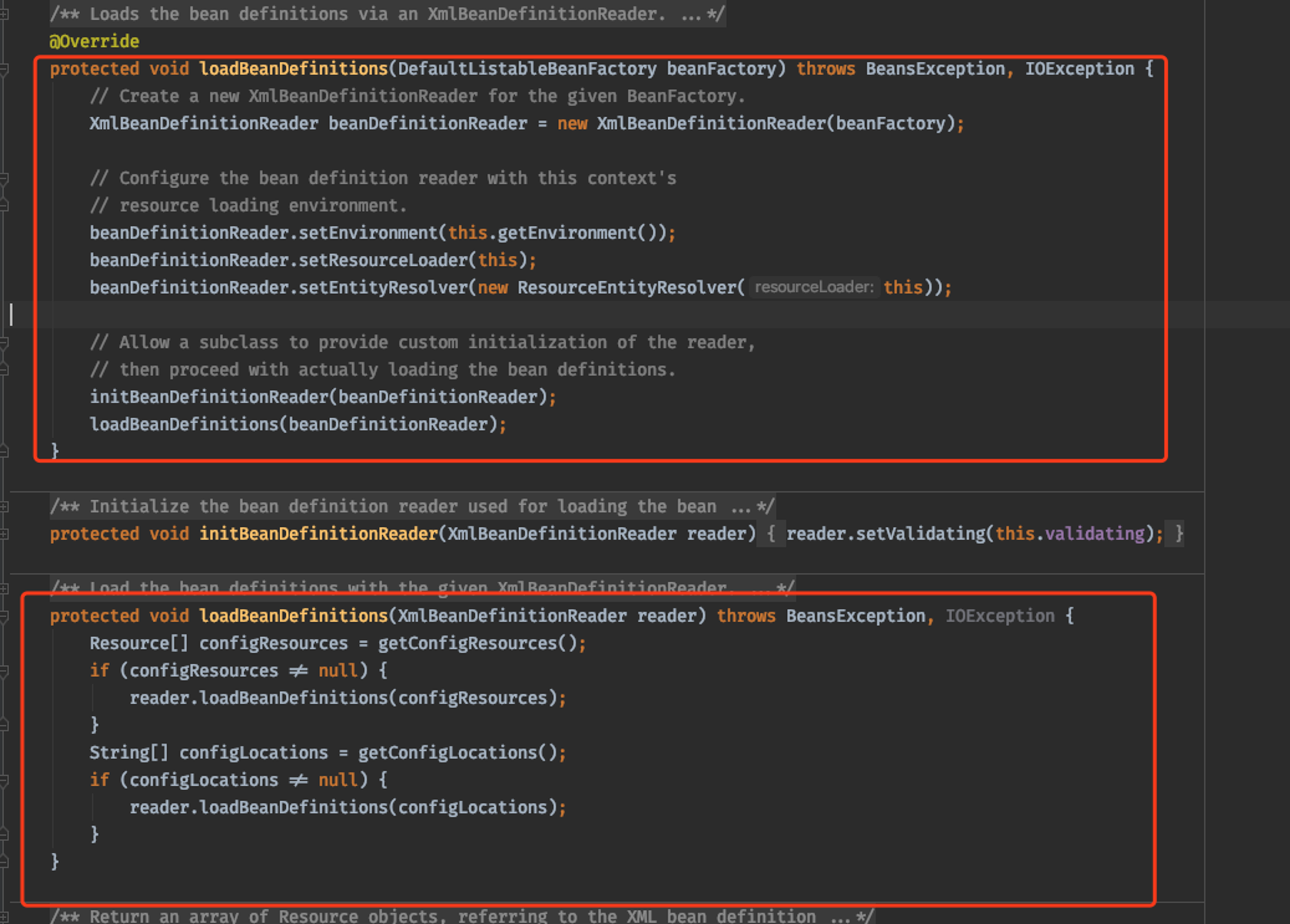The image size is (1290, 924).
Task: Click 'reader.loadBeanDefinitions(configLocations);' line
Action: tap(348, 808)
